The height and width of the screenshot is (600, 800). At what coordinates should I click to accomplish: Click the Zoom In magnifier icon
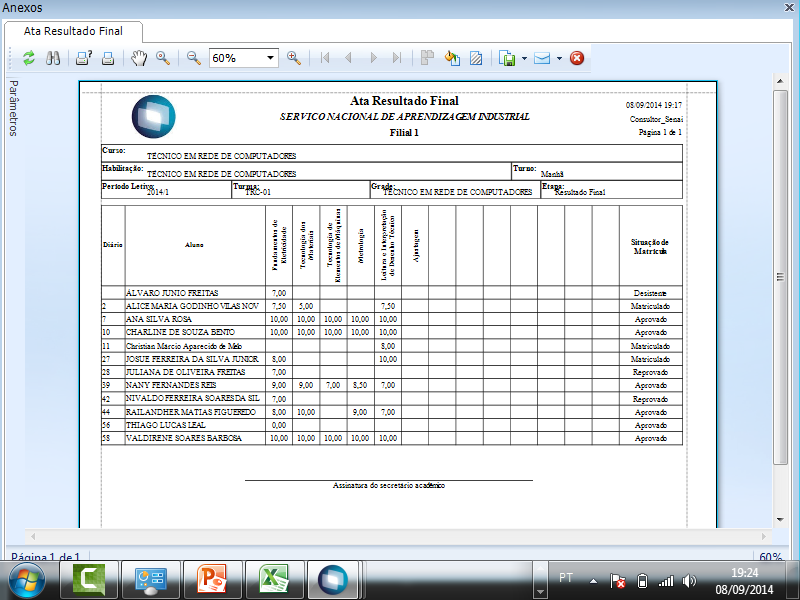[294, 58]
